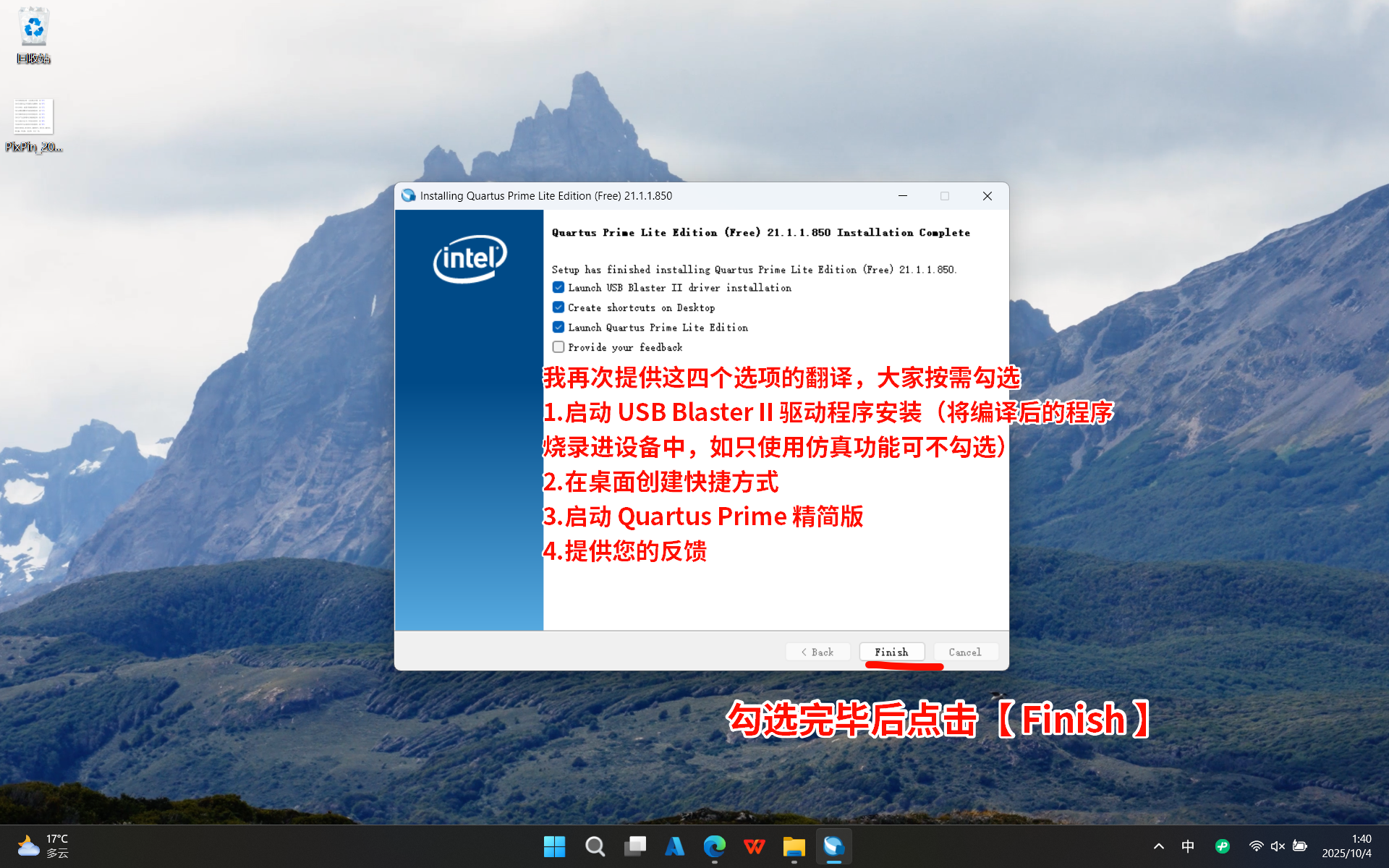The width and height of the screenshot is (1389, 868).
Task: Click the Cancel button in installer
Action: [965, 652]
